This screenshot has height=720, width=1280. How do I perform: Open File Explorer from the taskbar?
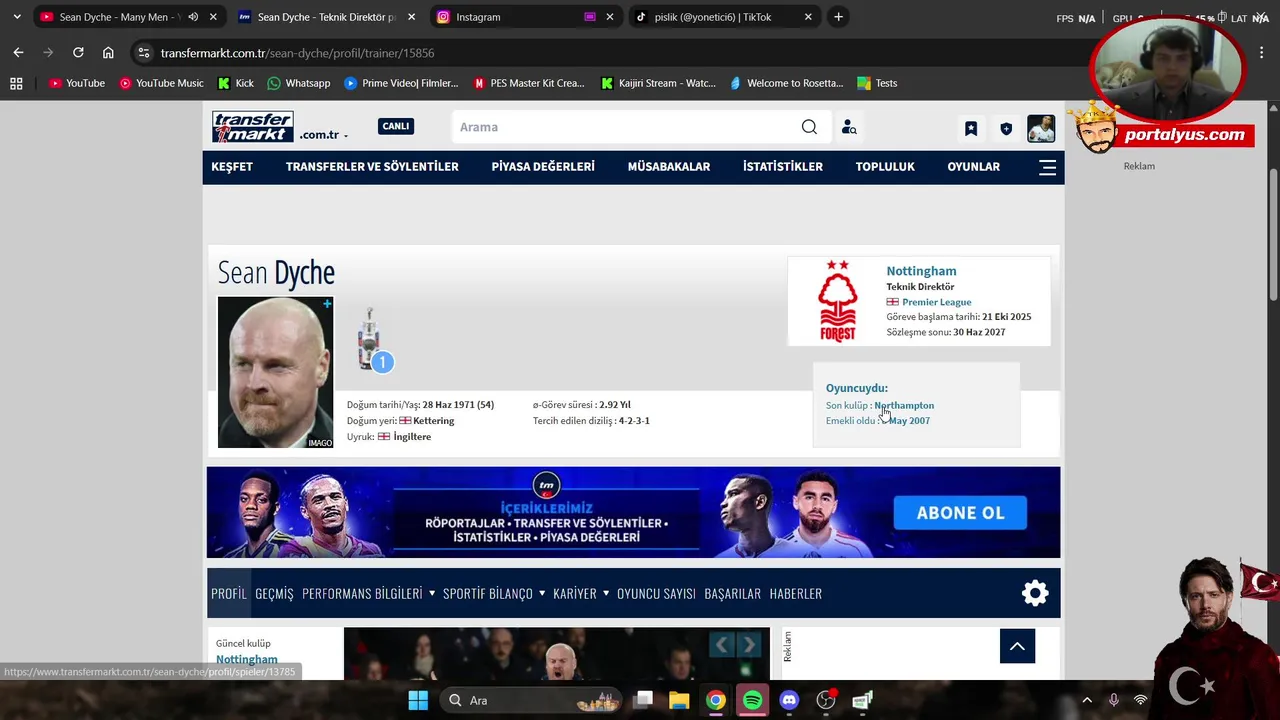pos(679,700)
